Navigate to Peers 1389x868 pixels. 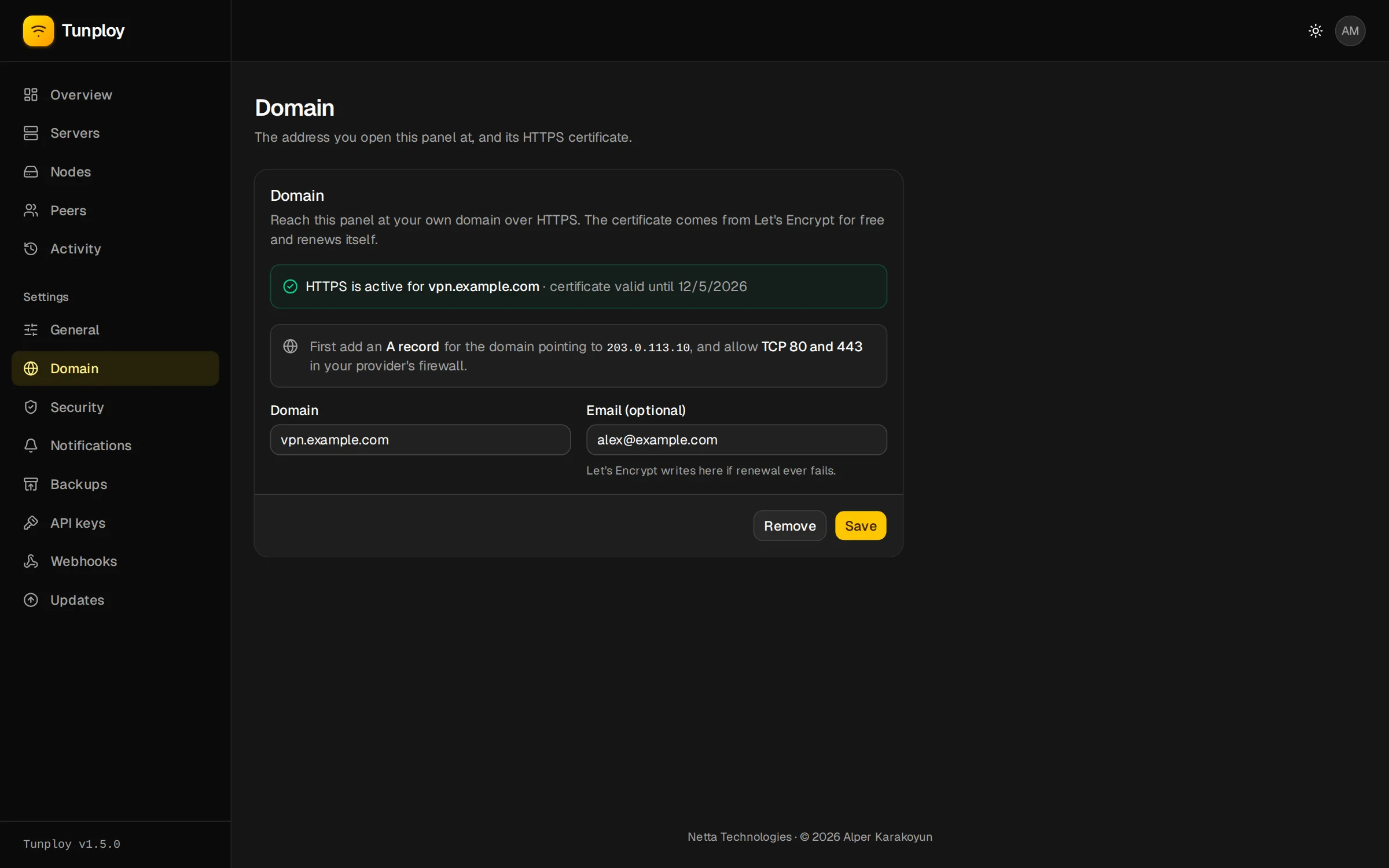pos(115,210)
